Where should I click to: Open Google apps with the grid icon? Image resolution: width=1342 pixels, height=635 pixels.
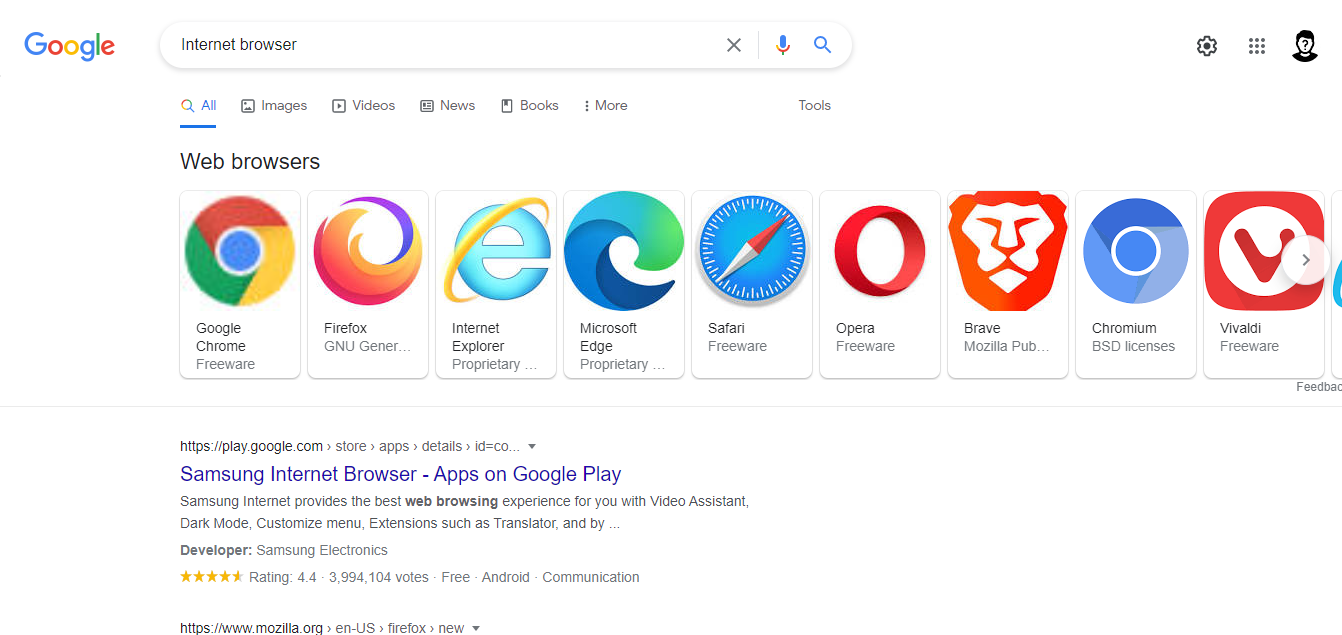pos(1257,45)
